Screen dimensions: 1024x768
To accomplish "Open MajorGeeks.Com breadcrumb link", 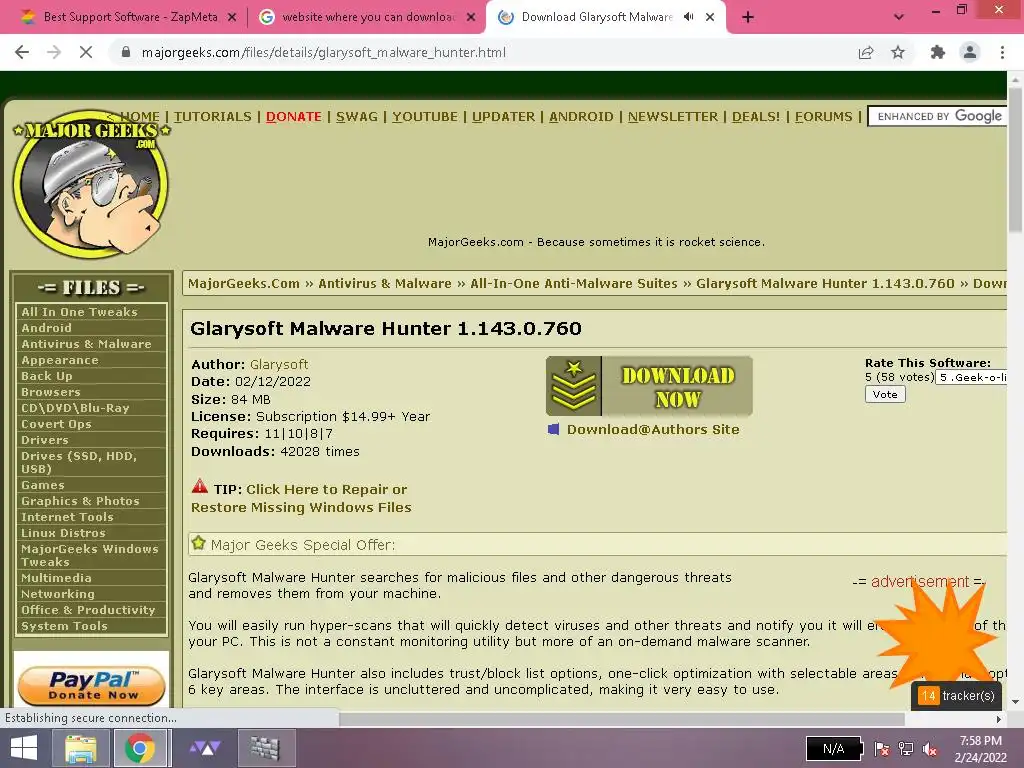I will tap(244, 283).
